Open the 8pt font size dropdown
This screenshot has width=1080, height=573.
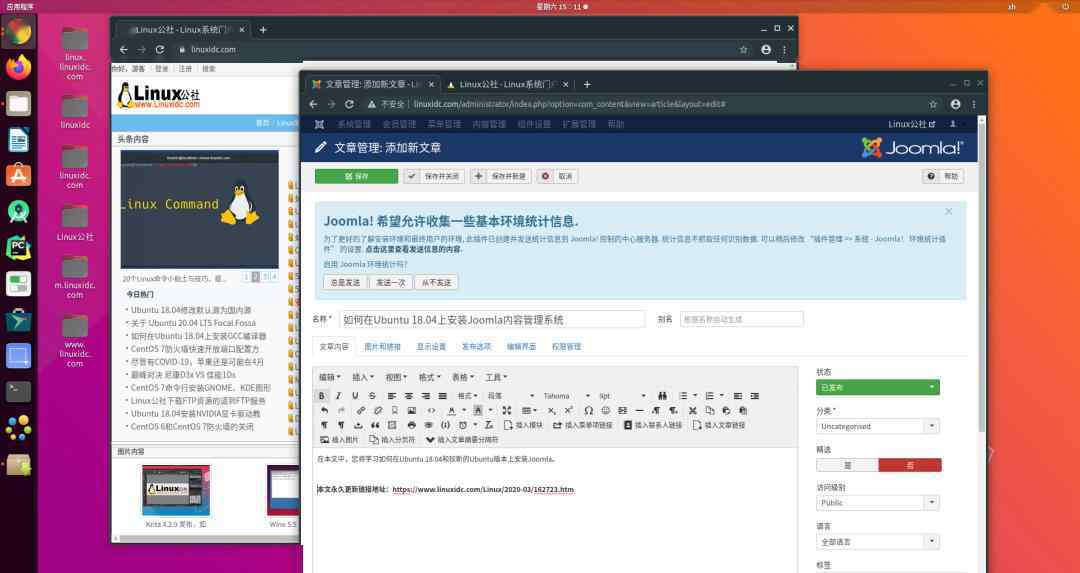[x=622, y=396]
